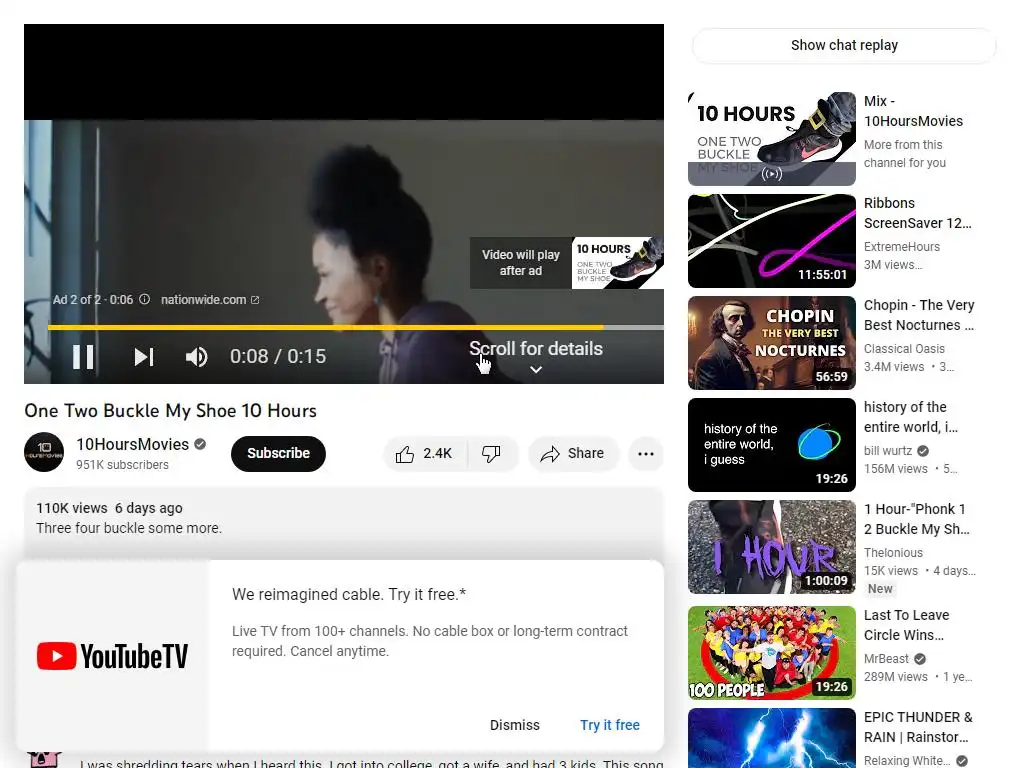Click bill wurtz channel name
Image resolution: width=1024 pixels, height=768 pixels.
click(888, 451)
